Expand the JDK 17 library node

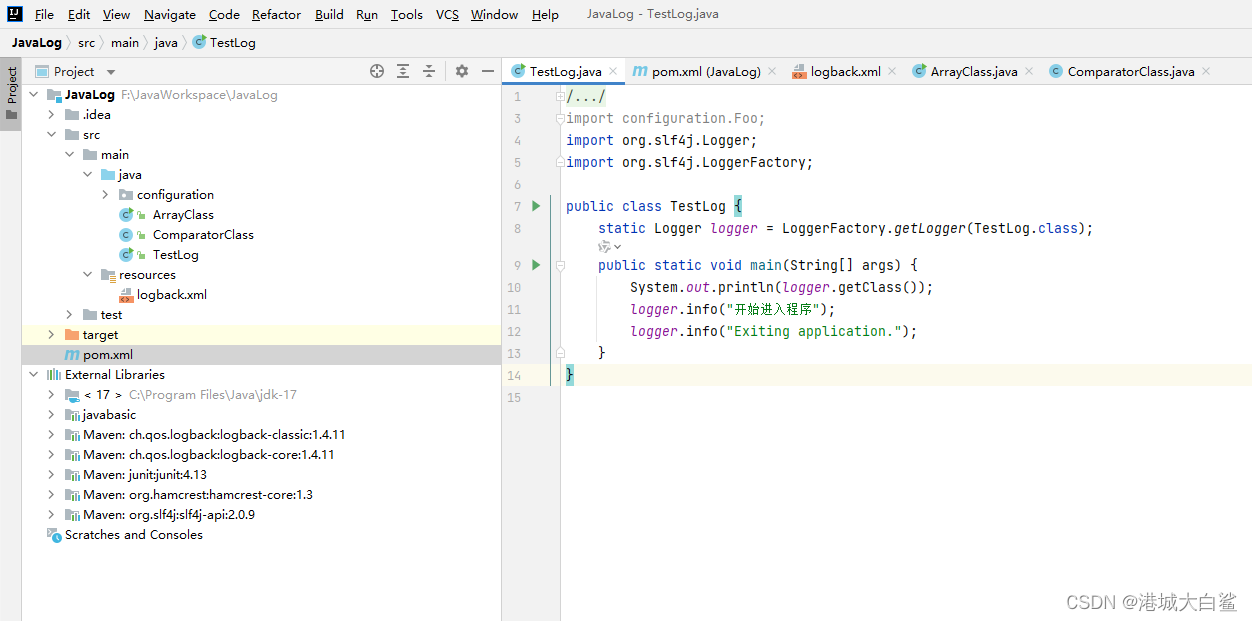click(52, 395)
